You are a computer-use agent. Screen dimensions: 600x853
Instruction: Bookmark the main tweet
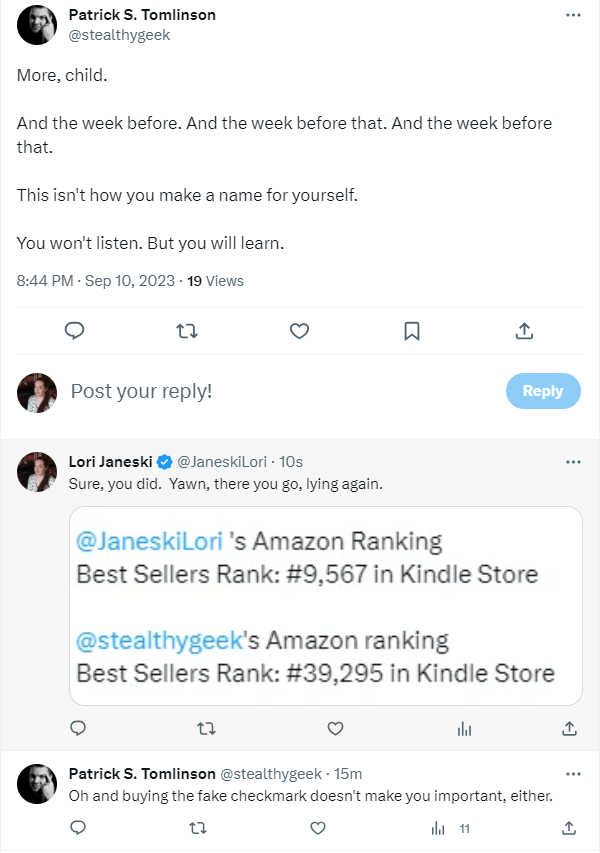[x=411, y=330]
